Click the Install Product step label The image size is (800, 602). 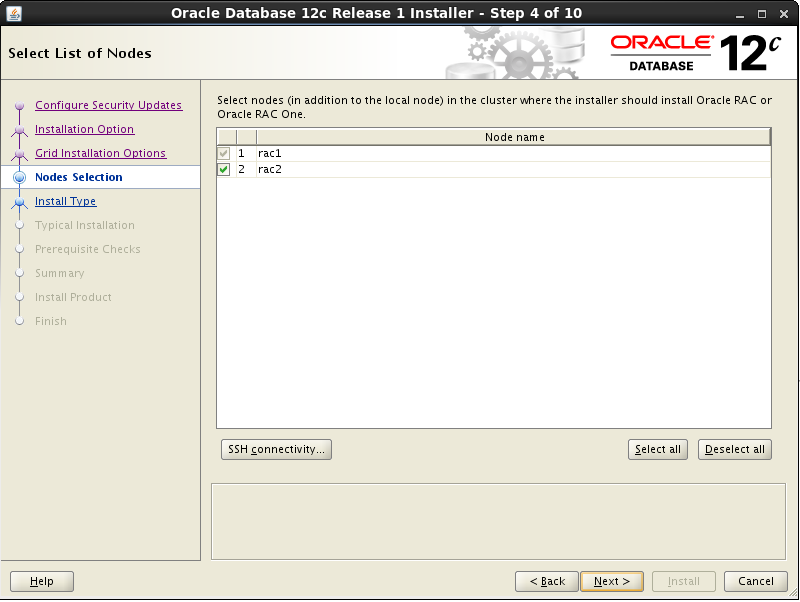tap(73, 297)
